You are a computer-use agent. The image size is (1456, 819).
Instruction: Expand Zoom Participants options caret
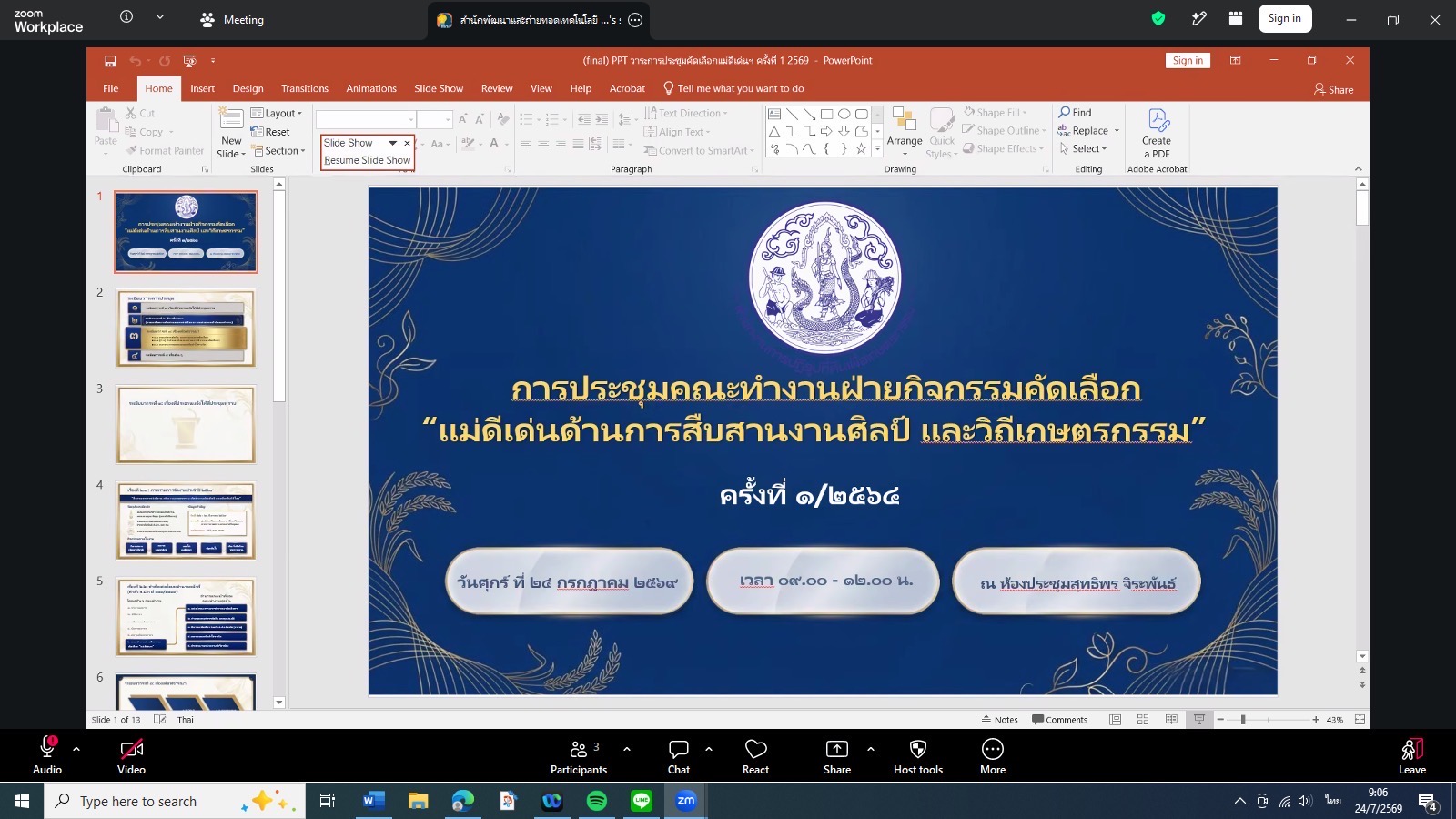627,749
